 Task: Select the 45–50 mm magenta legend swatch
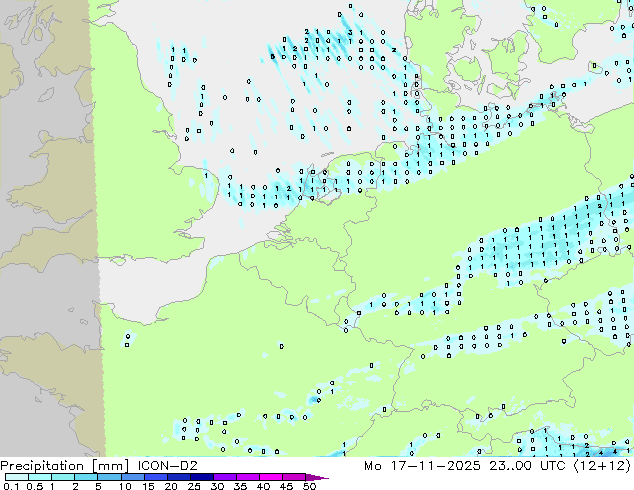[294, 477]
